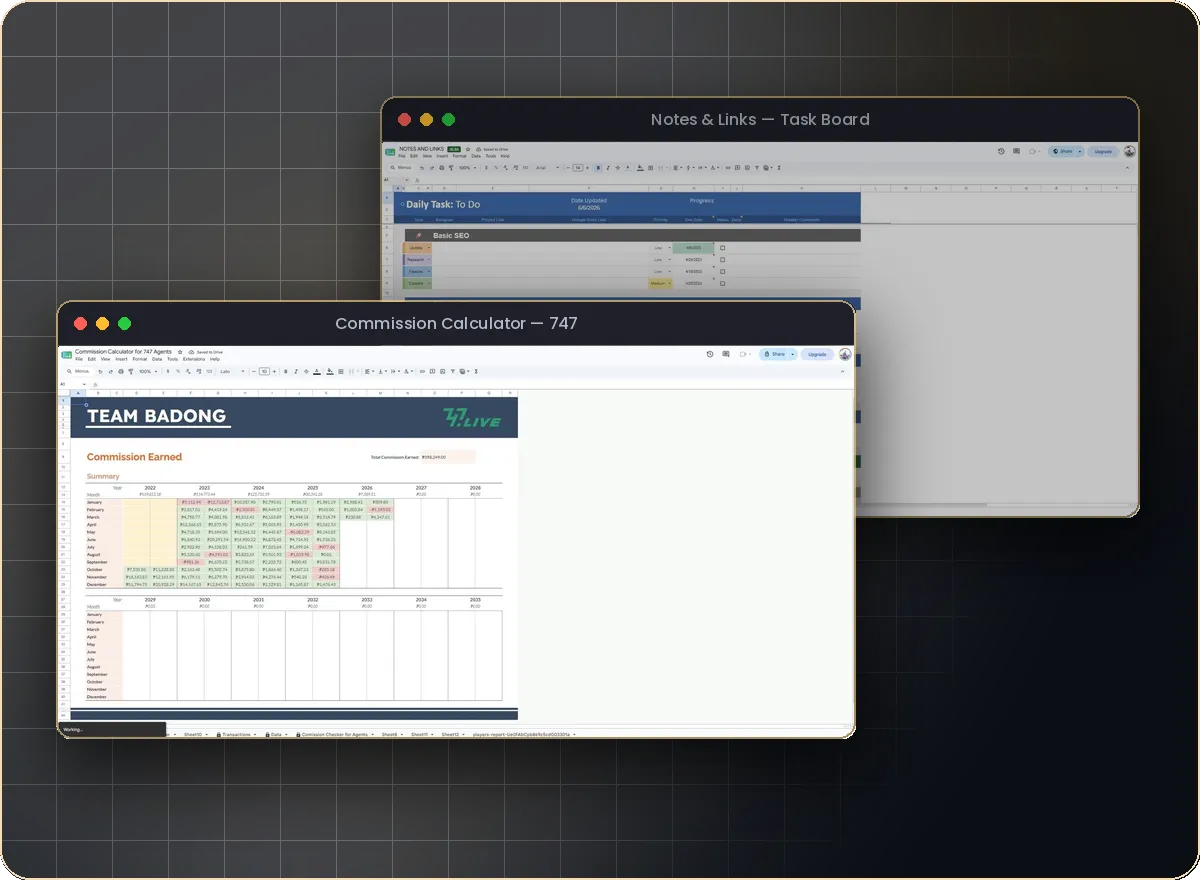Click the TEAM BADONG title cell
This screenshot has width=1200, height=880.
[156, 416]
